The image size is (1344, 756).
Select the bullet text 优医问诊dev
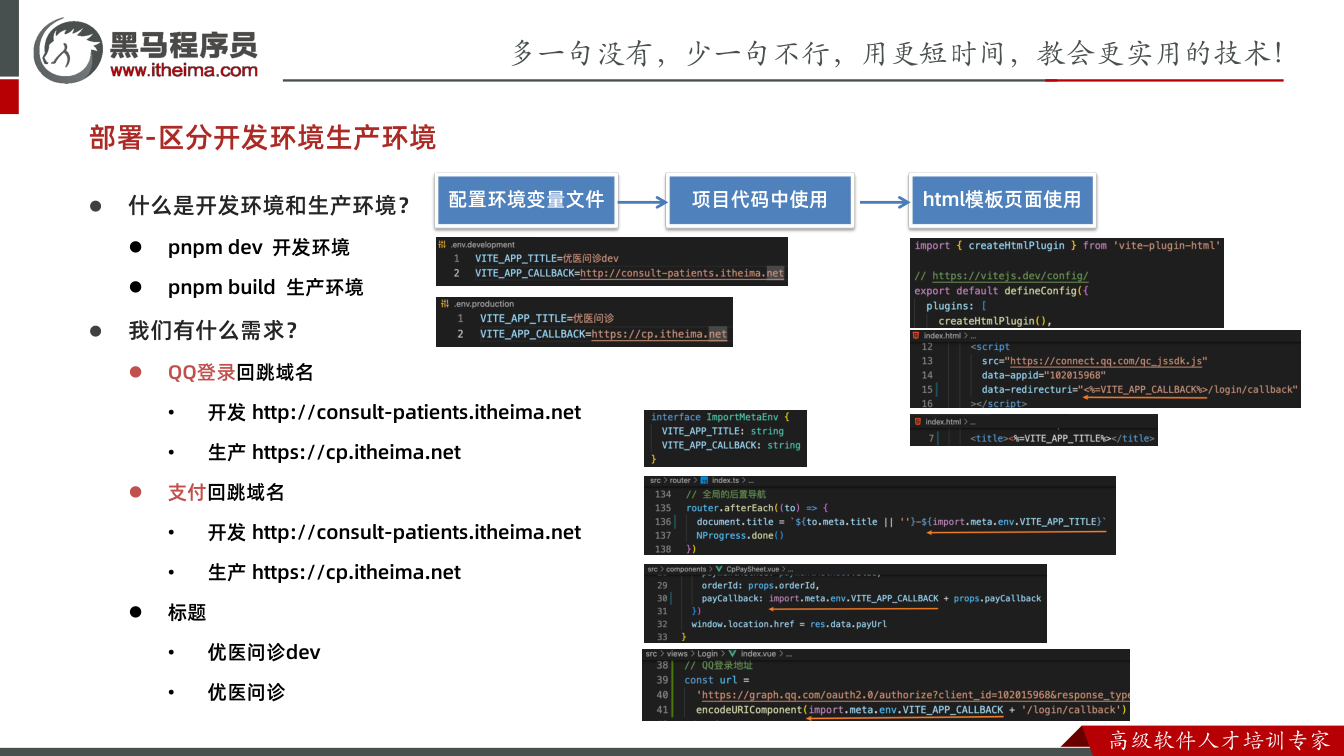[x=264, y=652]
